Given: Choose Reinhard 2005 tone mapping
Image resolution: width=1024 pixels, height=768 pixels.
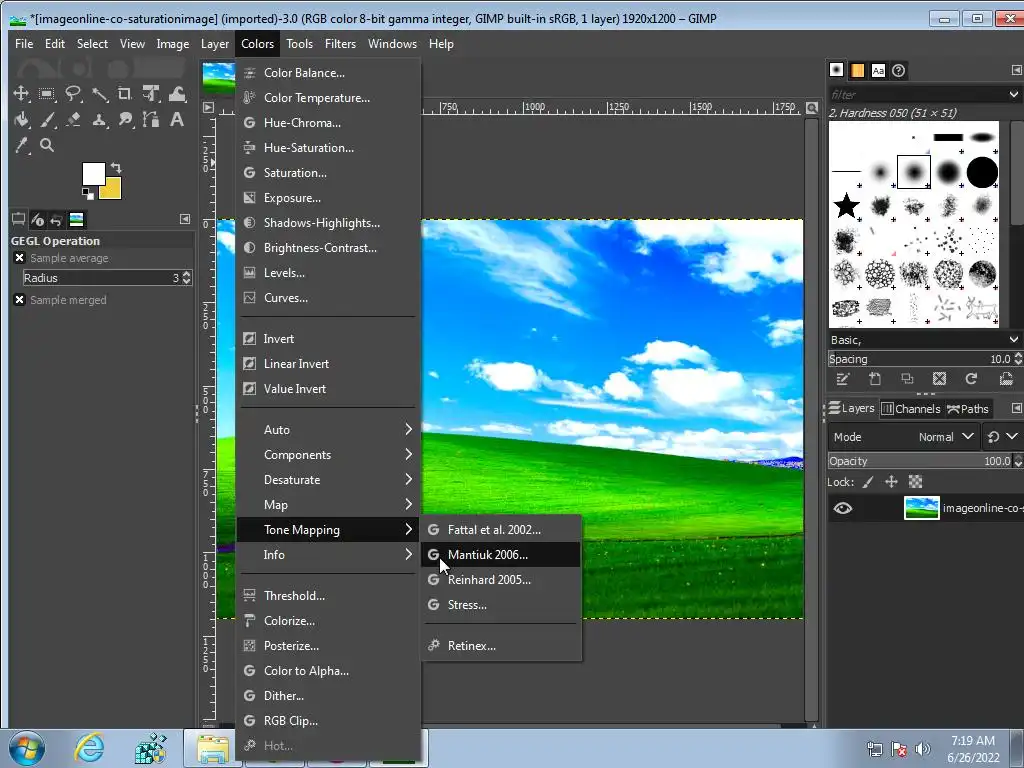Looking at the screenshot, I should coord(501,579).
